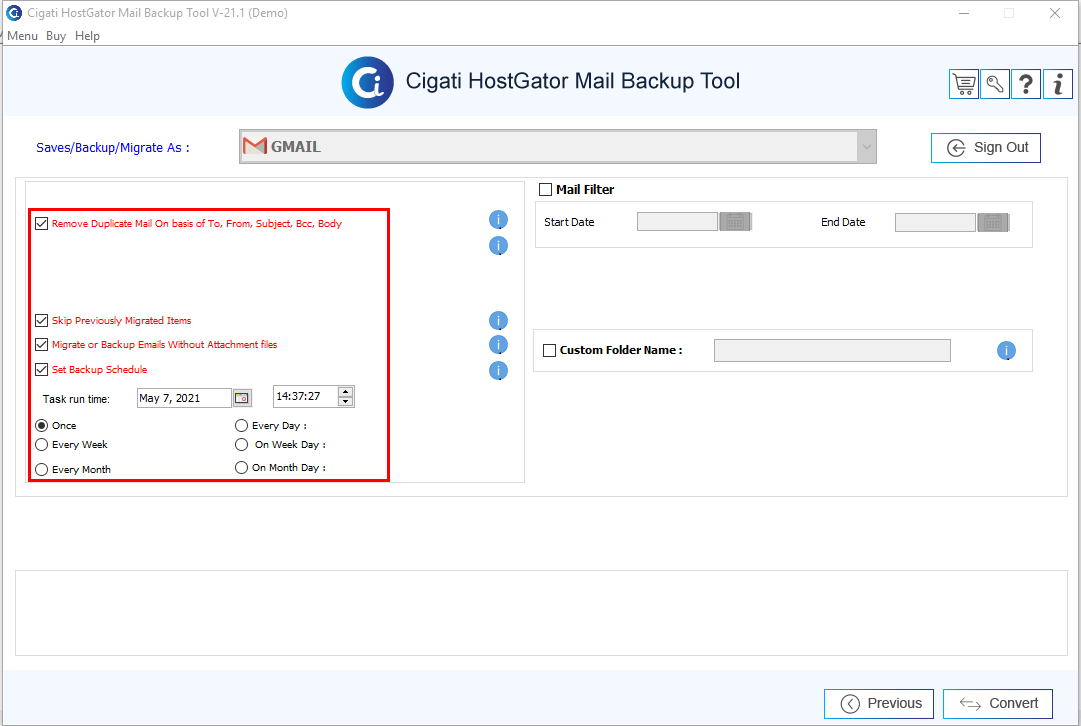
Task: Toggle Skip Previously Migrated Items checkbox
Action: pos(41,321)
